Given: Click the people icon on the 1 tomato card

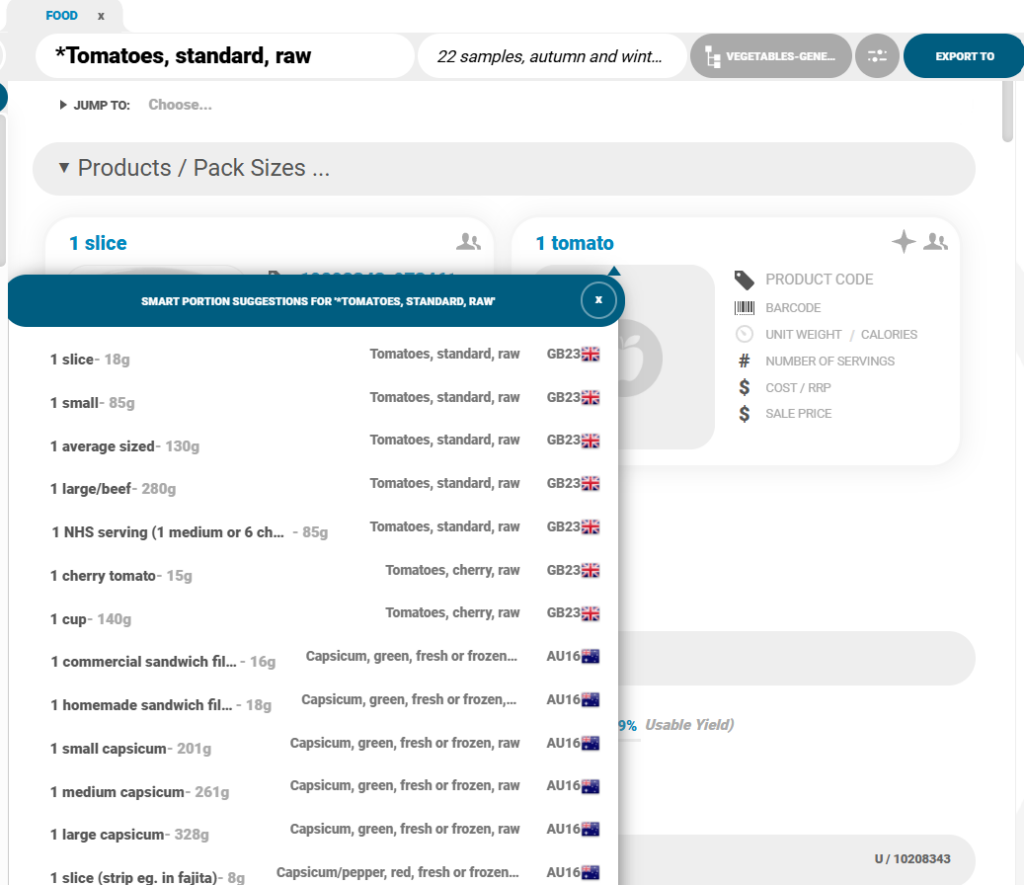Looking at the screenshot, I should point(936,242).
